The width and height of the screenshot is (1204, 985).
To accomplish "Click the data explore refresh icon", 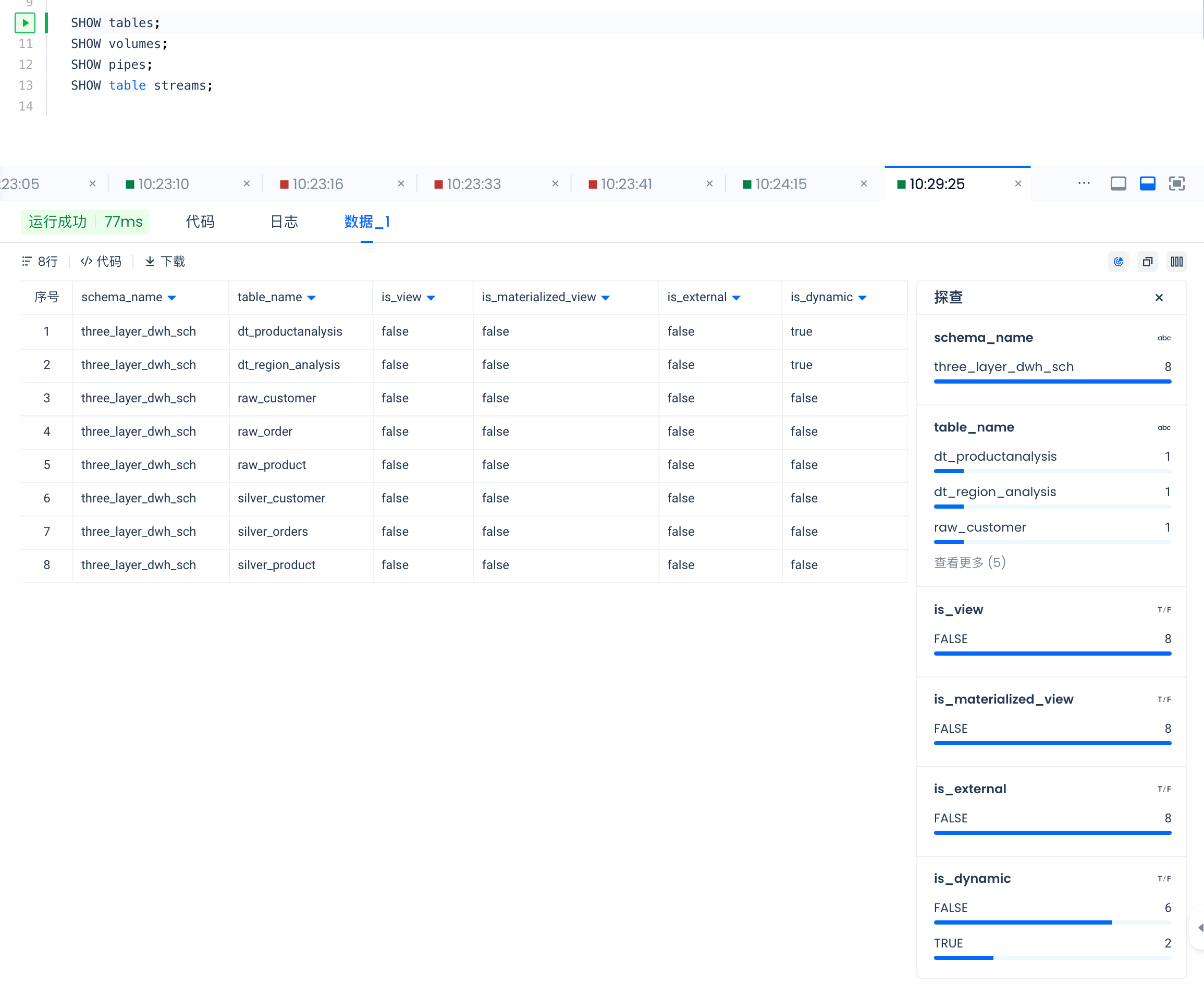I will (x=1118, y=262).
